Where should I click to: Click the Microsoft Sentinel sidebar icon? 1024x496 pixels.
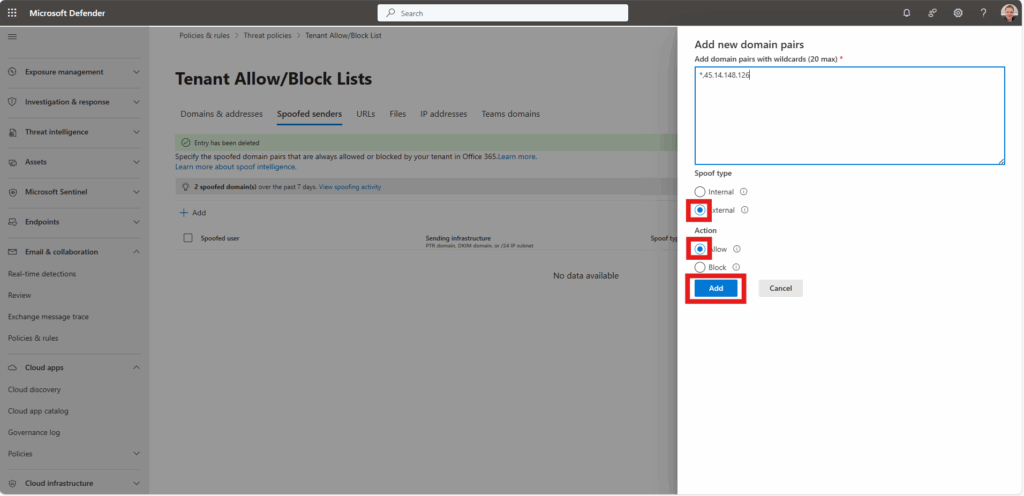coord(12,192)
